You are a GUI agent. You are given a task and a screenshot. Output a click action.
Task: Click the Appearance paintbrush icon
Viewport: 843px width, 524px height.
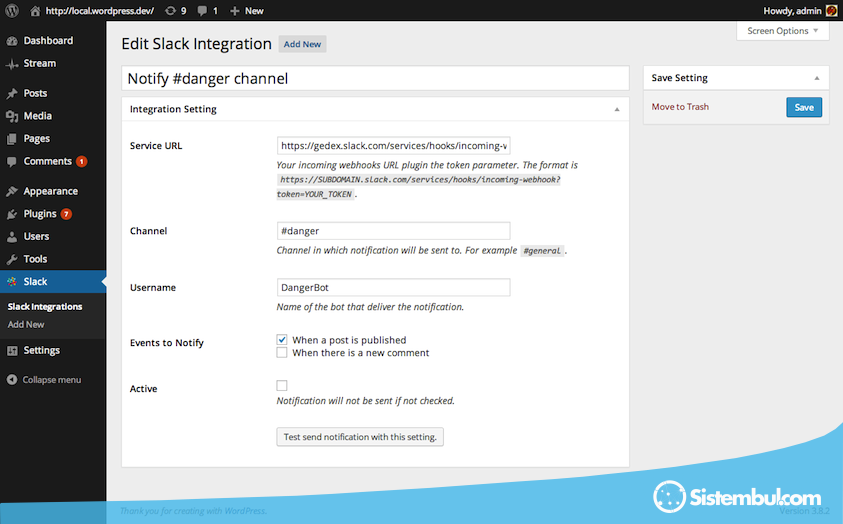(12, 191)
